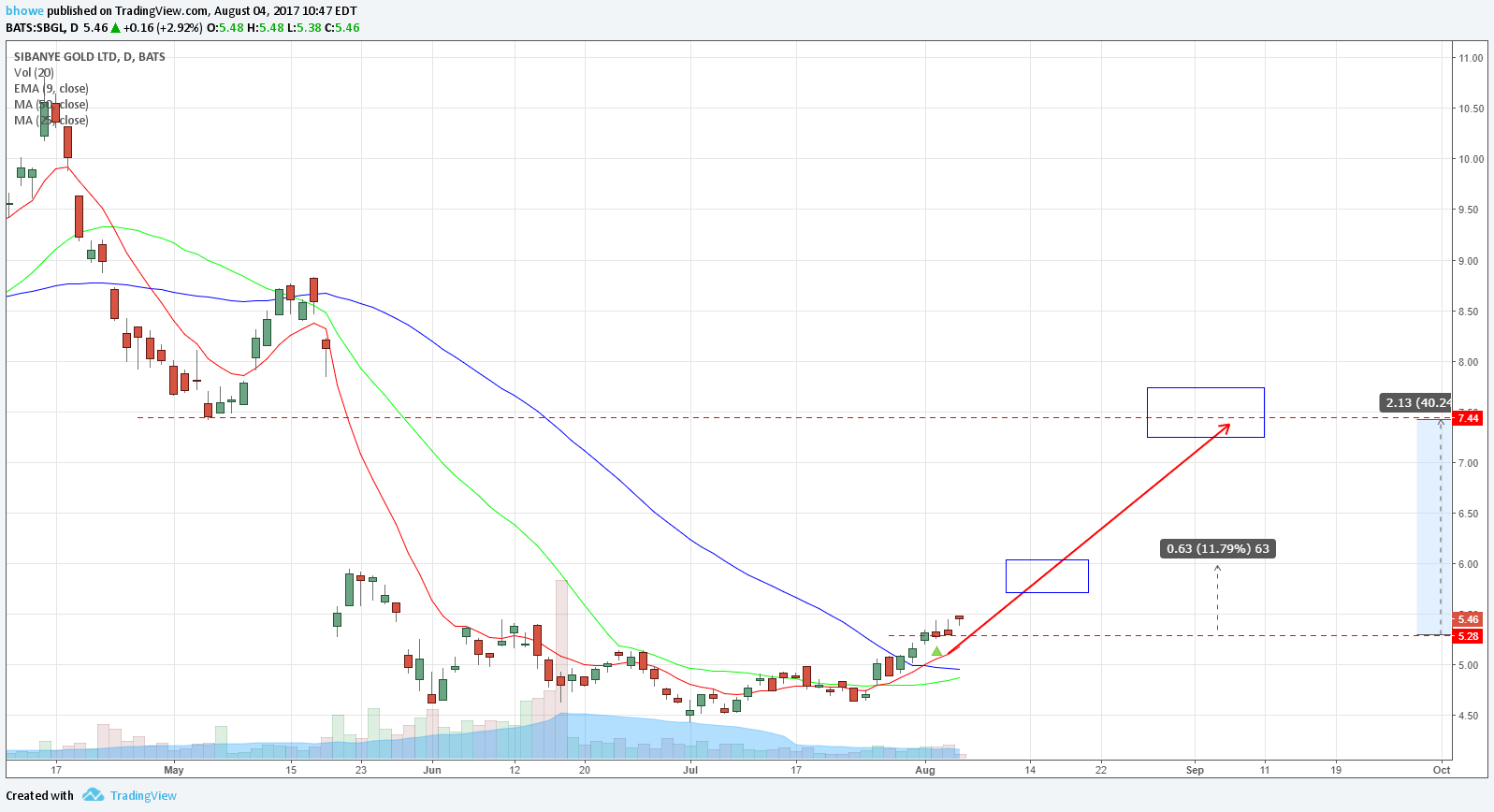Click the Jun label on the time axis
The image size is (1494, 812).
(x=432, y=770)
